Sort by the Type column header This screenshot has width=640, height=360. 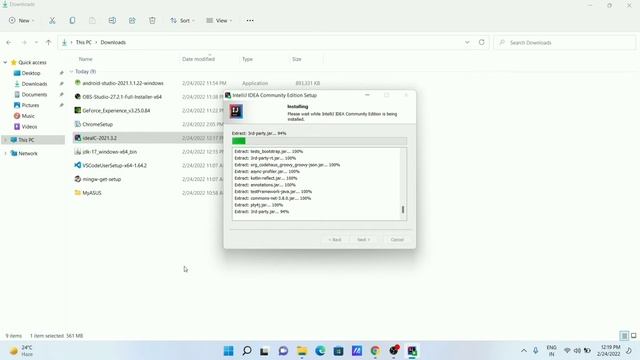point(247,59)
